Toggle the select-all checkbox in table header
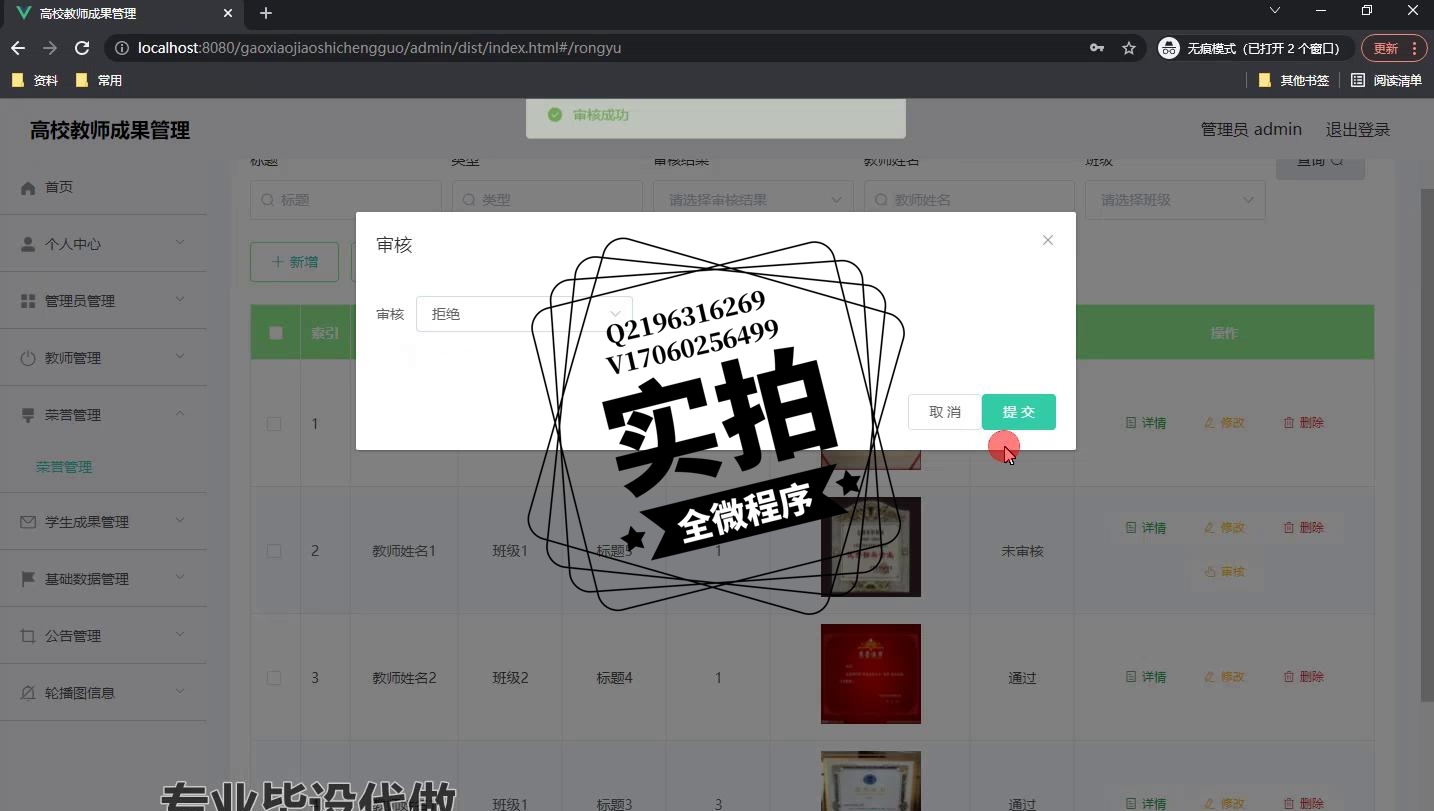Screen dimensions: 1434x811 pyautogui.click(x=276, y=333)
